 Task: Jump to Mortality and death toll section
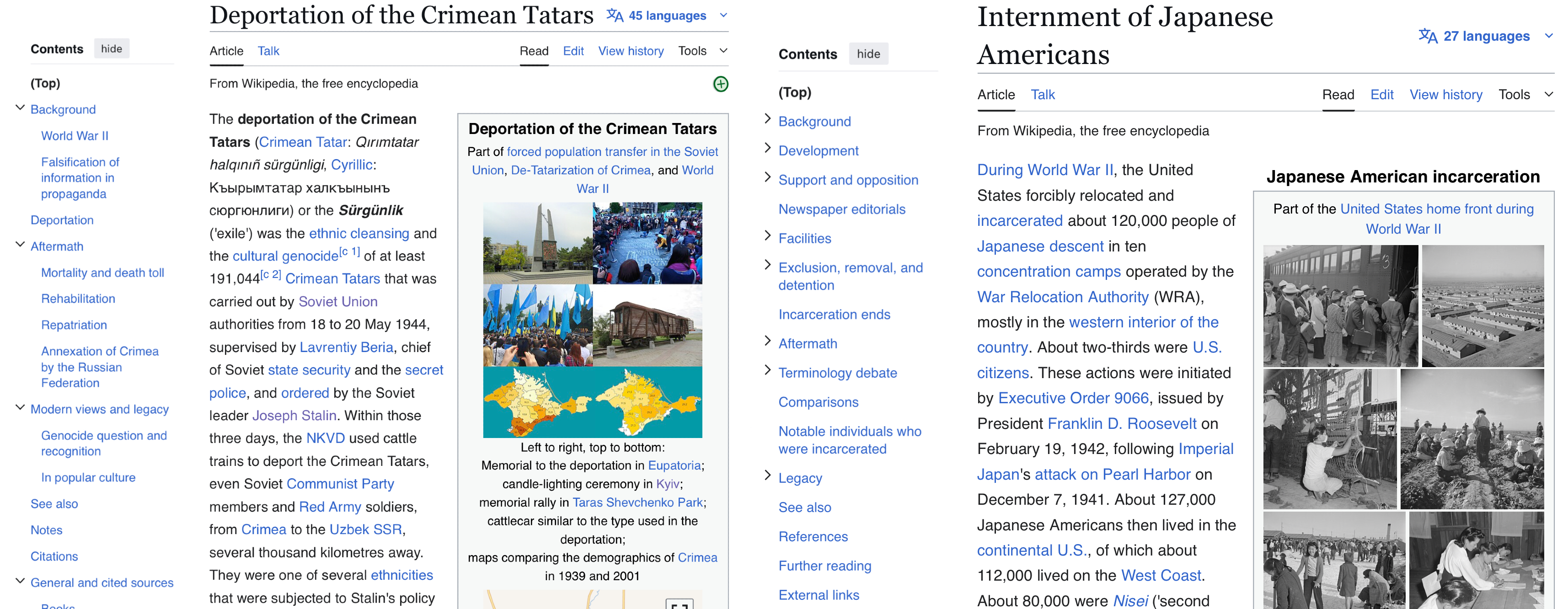click(x=102, y=272)
